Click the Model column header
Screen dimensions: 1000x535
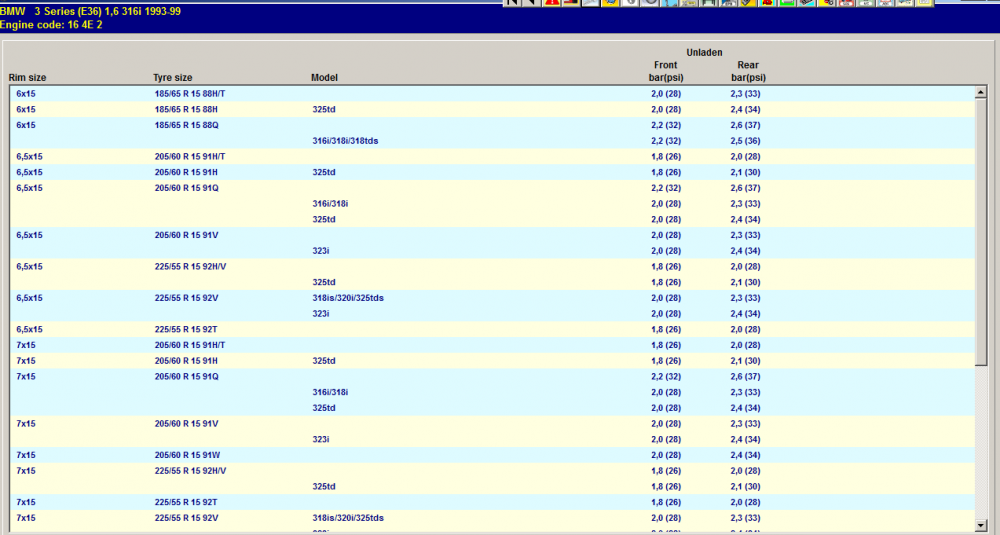click(324, 78)
